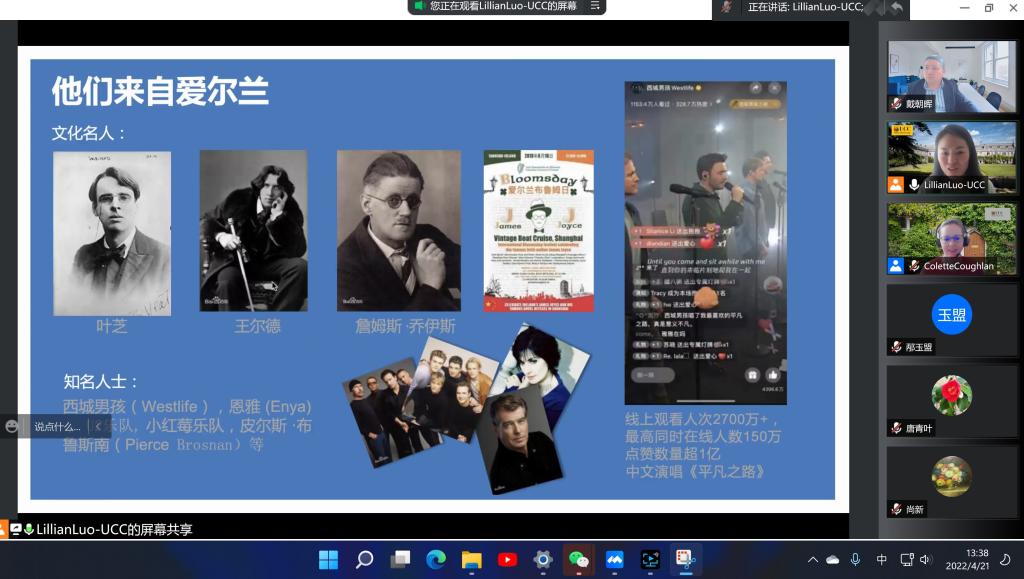This screenshot has width=1024, height=579.
Task: Click the microphone icon in system tray
Action: 856,559
